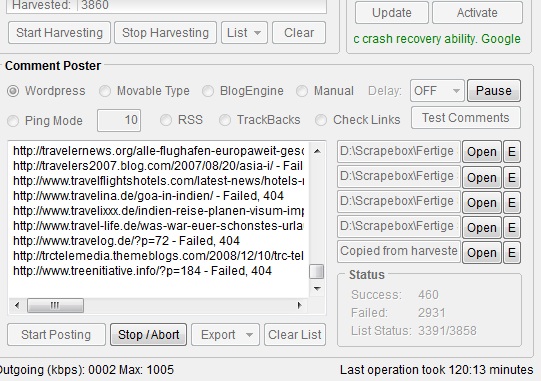Open file for the first Scrapebox path row

(482, 152)
